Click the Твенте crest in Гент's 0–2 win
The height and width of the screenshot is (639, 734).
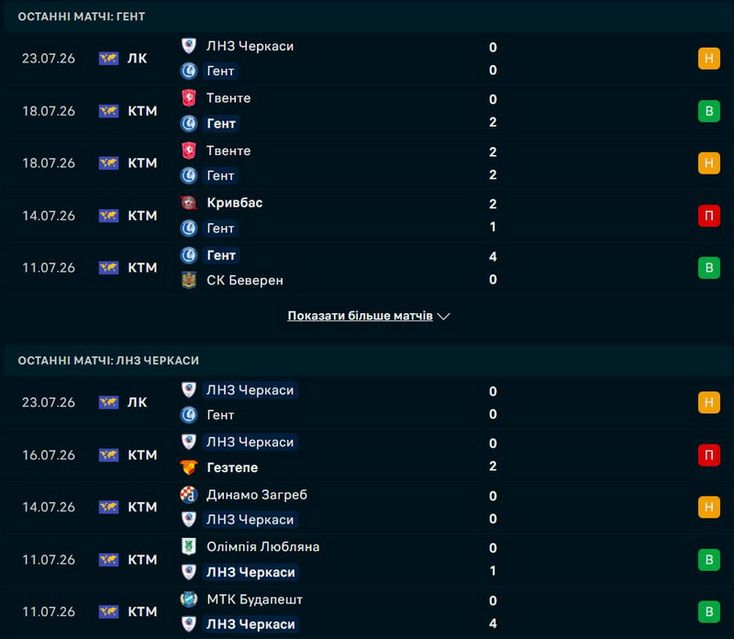[x=189, y=98]
